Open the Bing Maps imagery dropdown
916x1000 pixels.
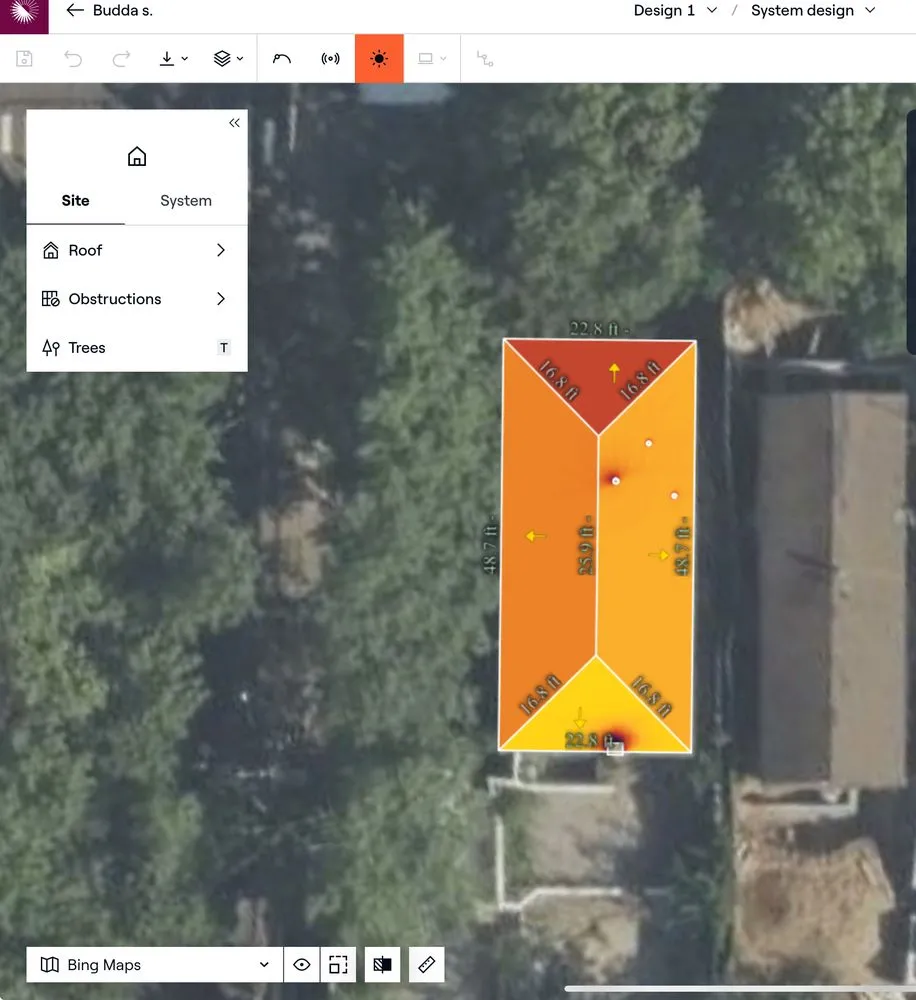point(155,965)
